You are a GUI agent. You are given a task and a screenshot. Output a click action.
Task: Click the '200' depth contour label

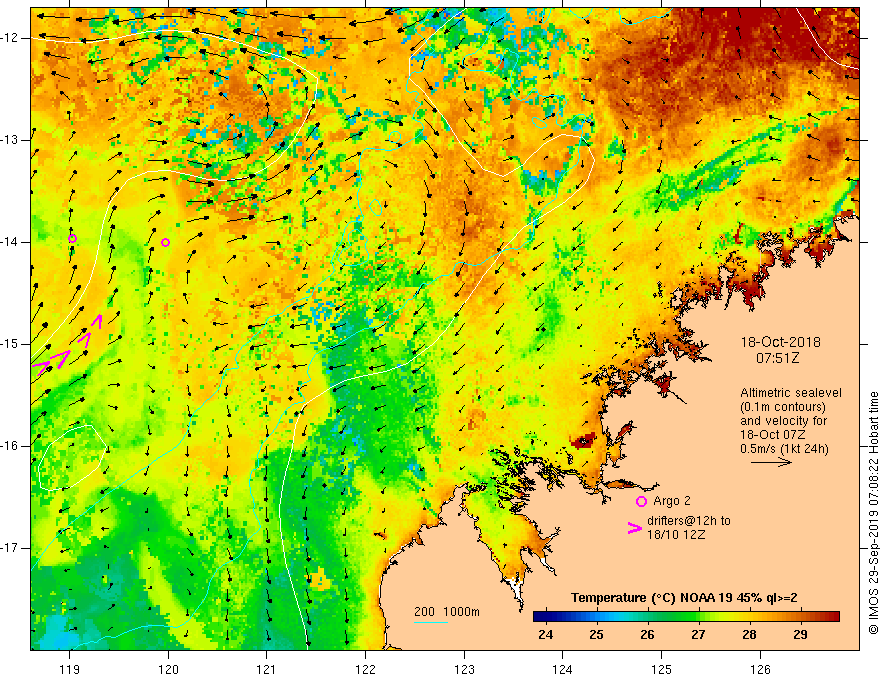[424, 612]
